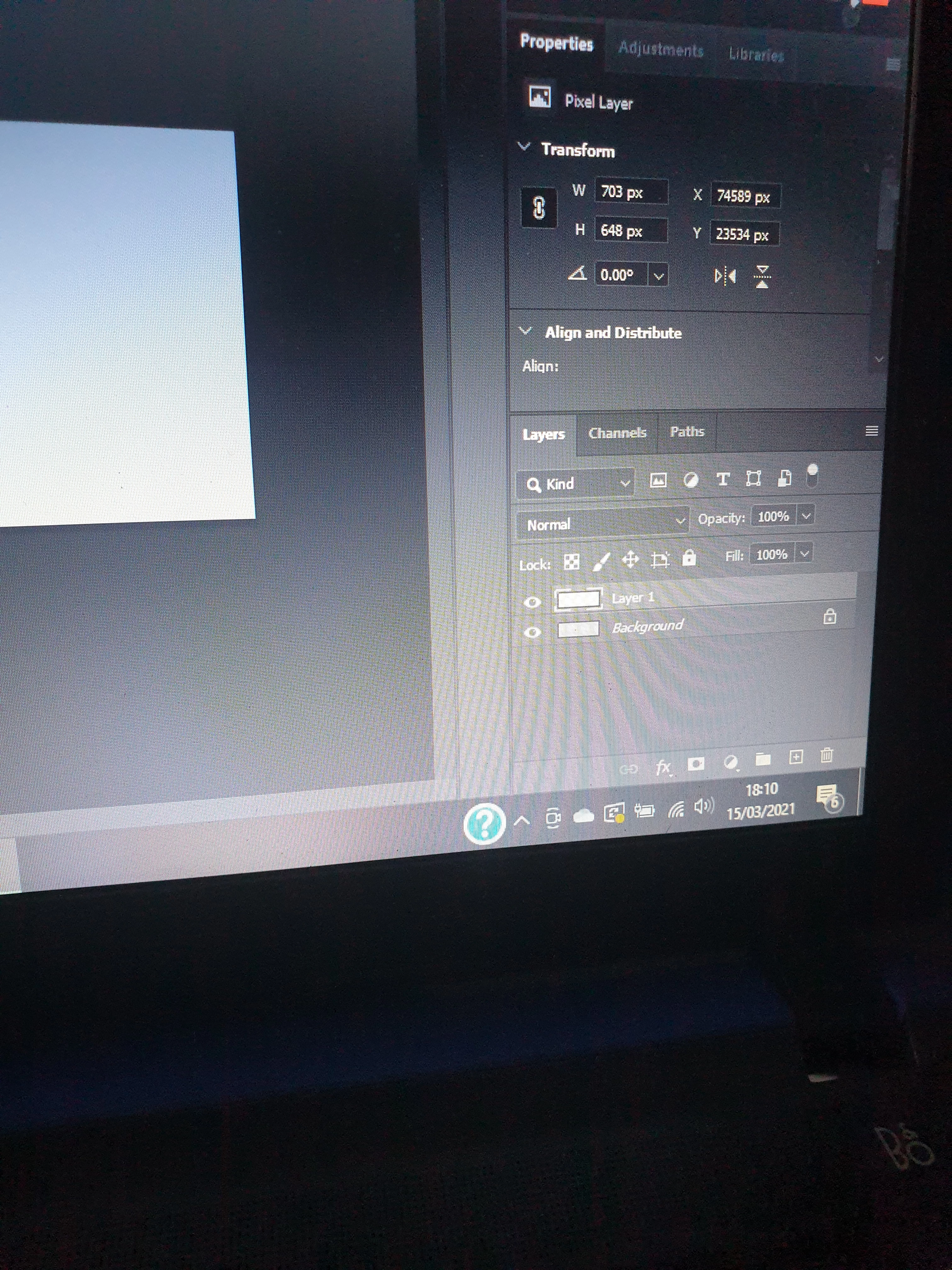Collapse the Transform section chevron
This screenshot has height=1270, width=952.
click(524, 146)
